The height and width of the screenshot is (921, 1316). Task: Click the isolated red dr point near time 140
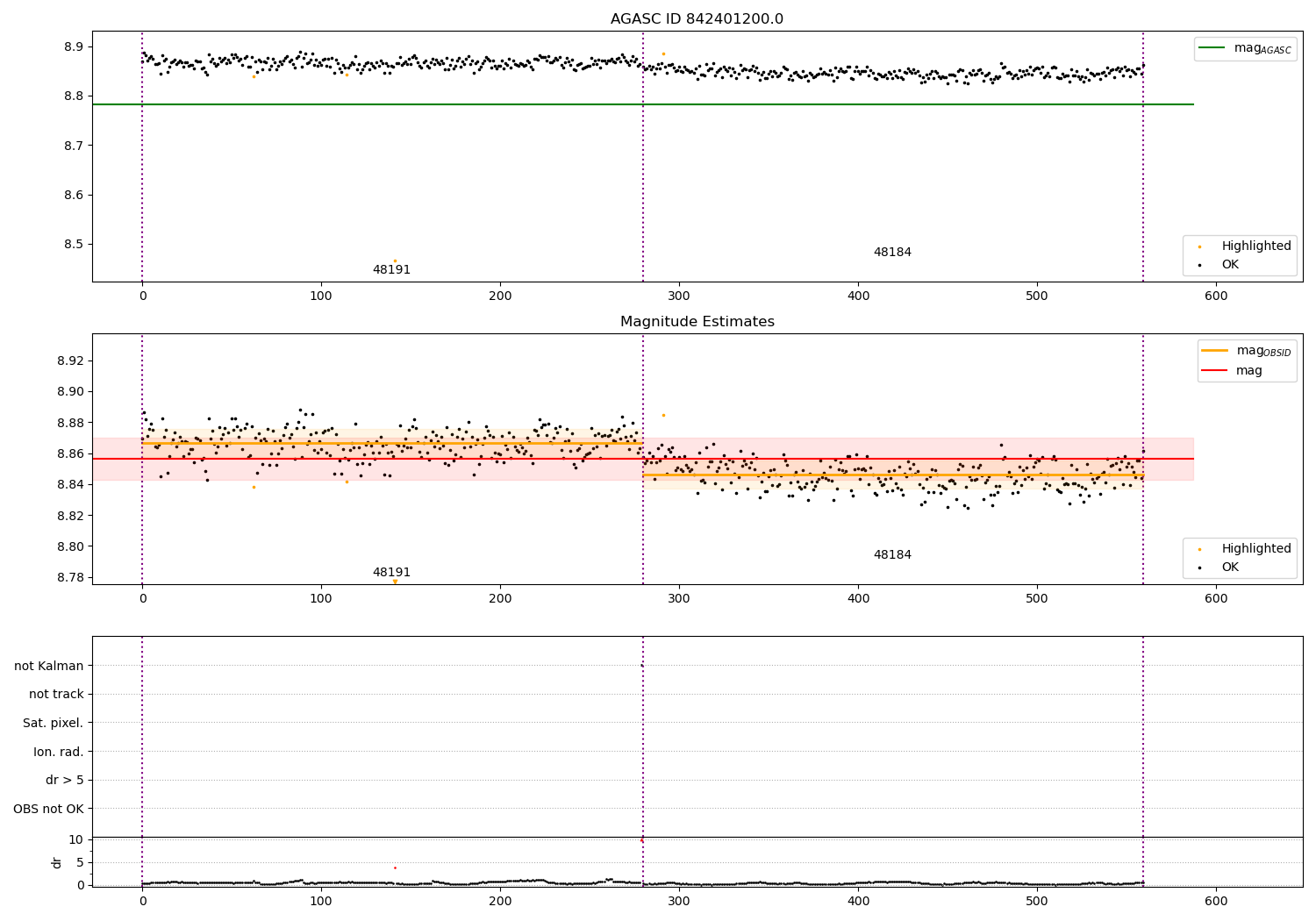[x=395, y=867]
